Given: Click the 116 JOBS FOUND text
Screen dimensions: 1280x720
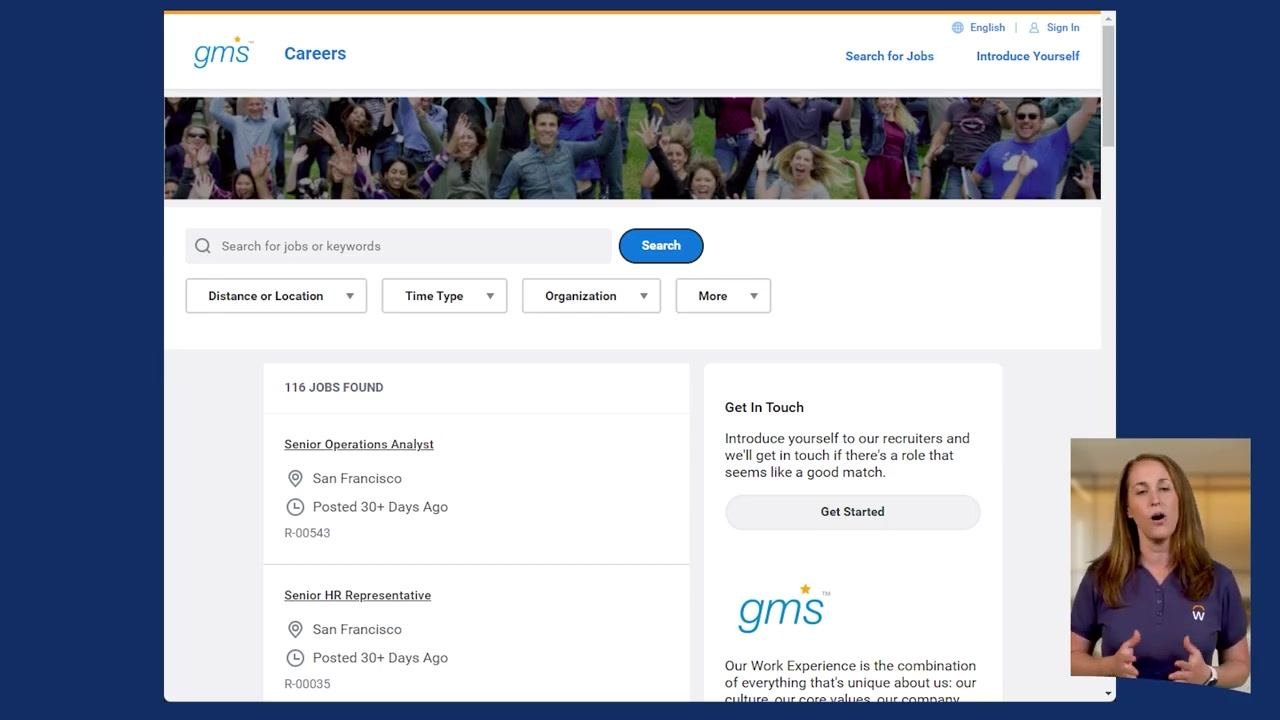Looking at the screenshot, I should click(x=334, y=387).
